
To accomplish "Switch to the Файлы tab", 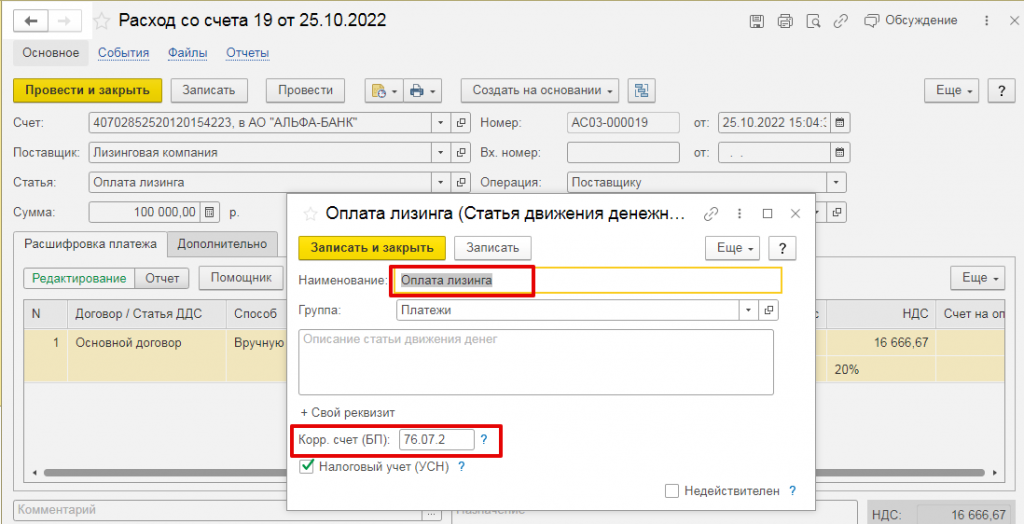I will tap(187, 53).
